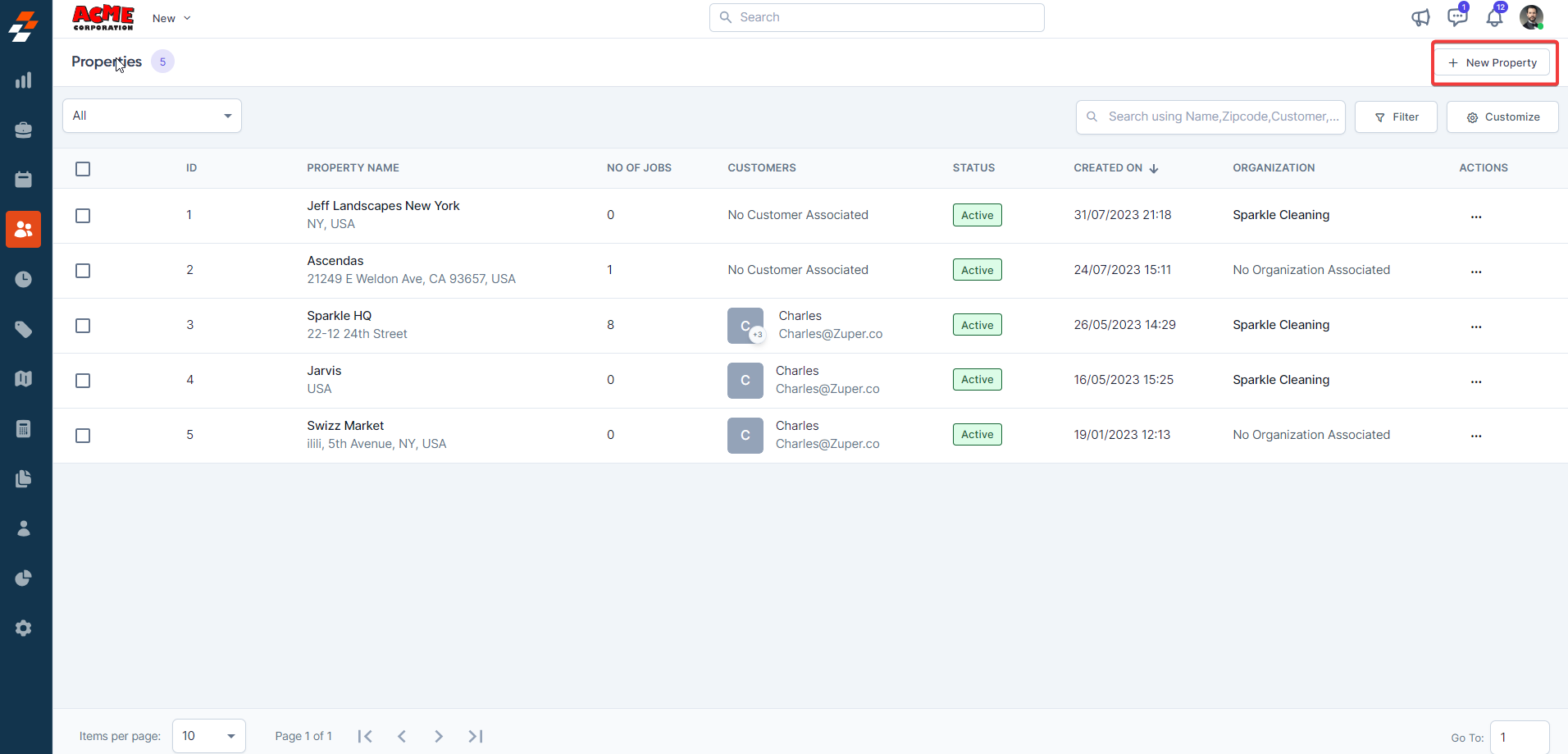
Task: Select the Sparkle HQ row checkbox
Action: pos(83,326)
